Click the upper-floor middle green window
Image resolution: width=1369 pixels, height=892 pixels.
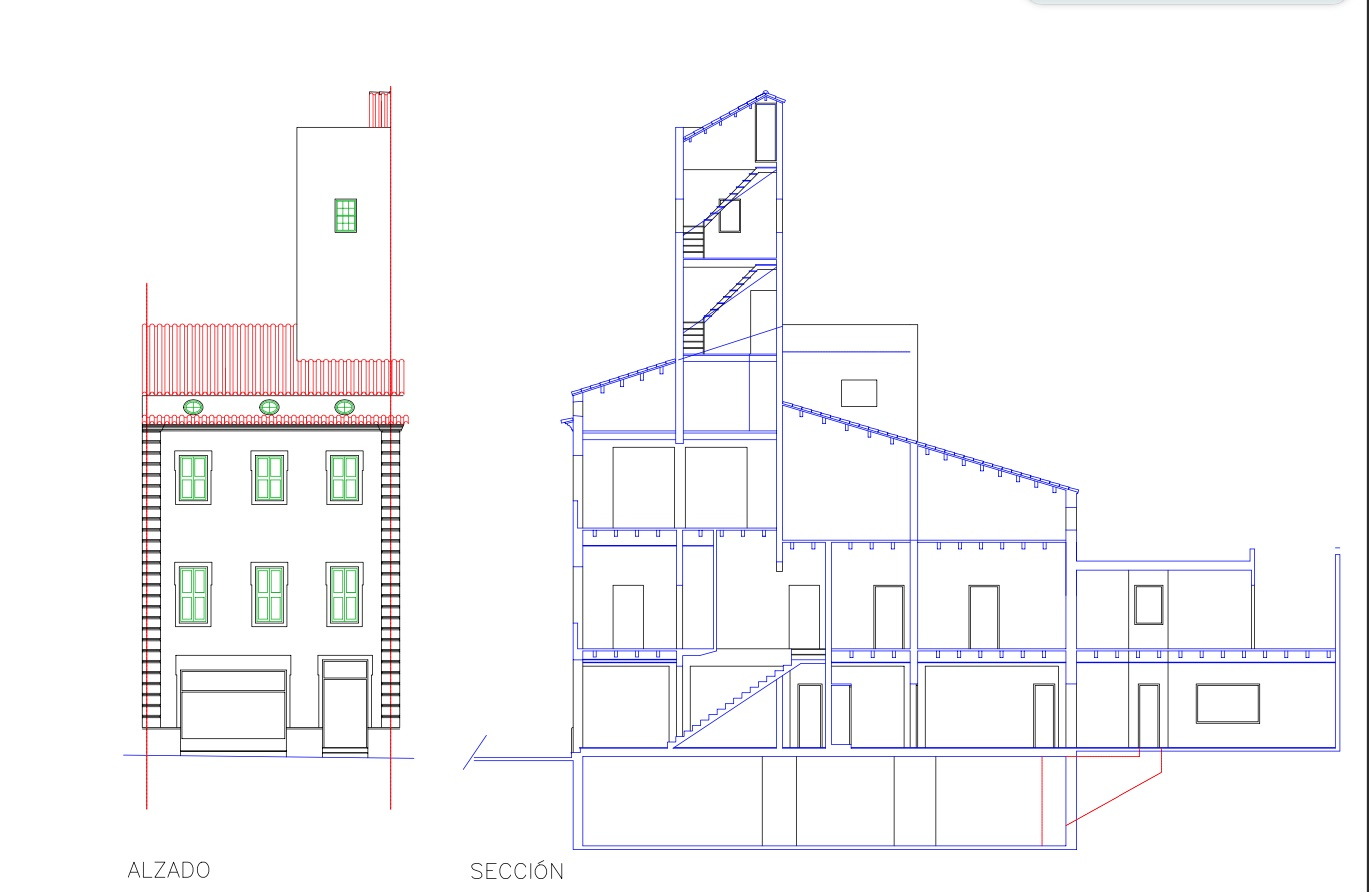coord(269,478)
